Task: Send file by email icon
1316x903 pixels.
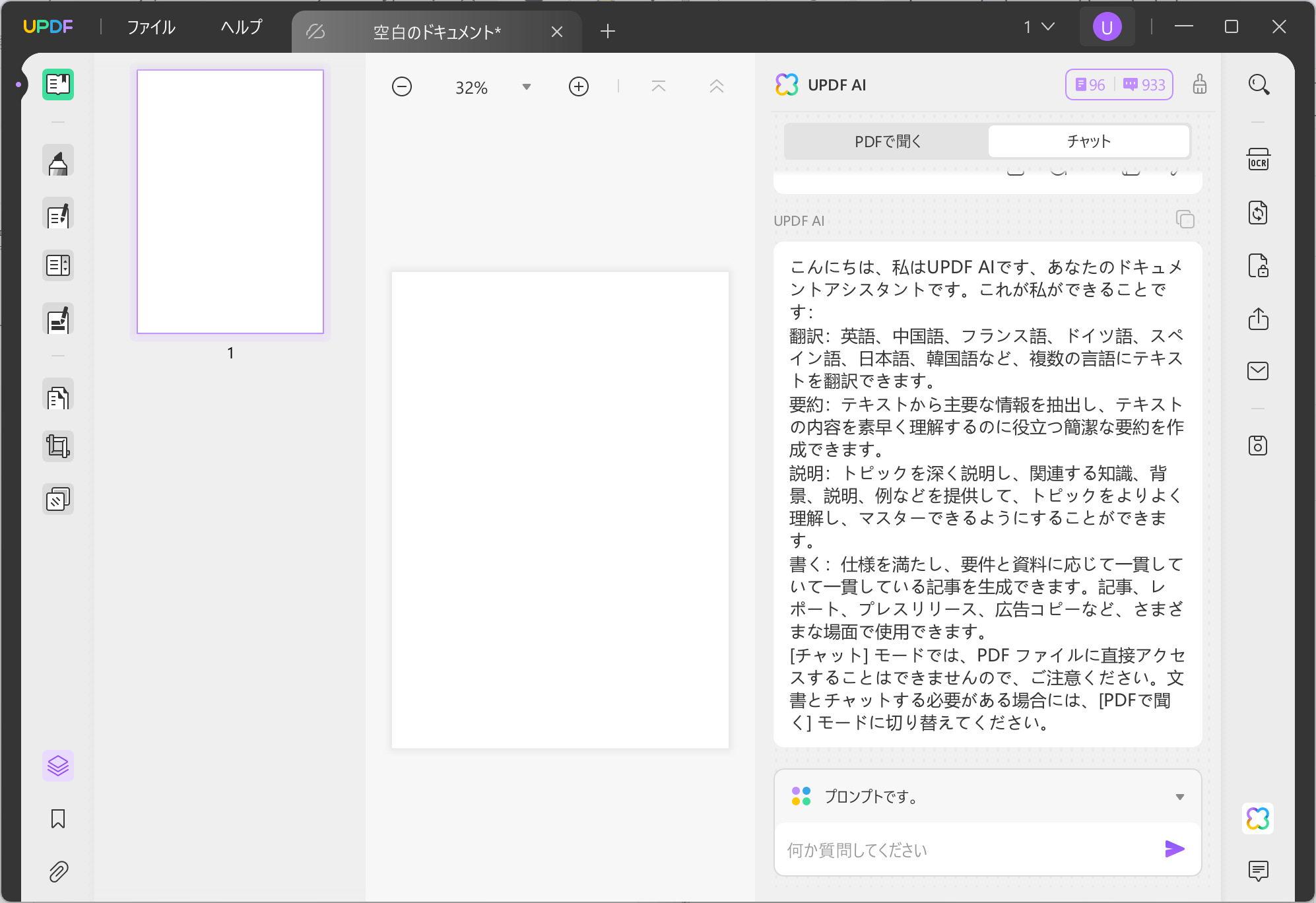Action: point(1259,371)
